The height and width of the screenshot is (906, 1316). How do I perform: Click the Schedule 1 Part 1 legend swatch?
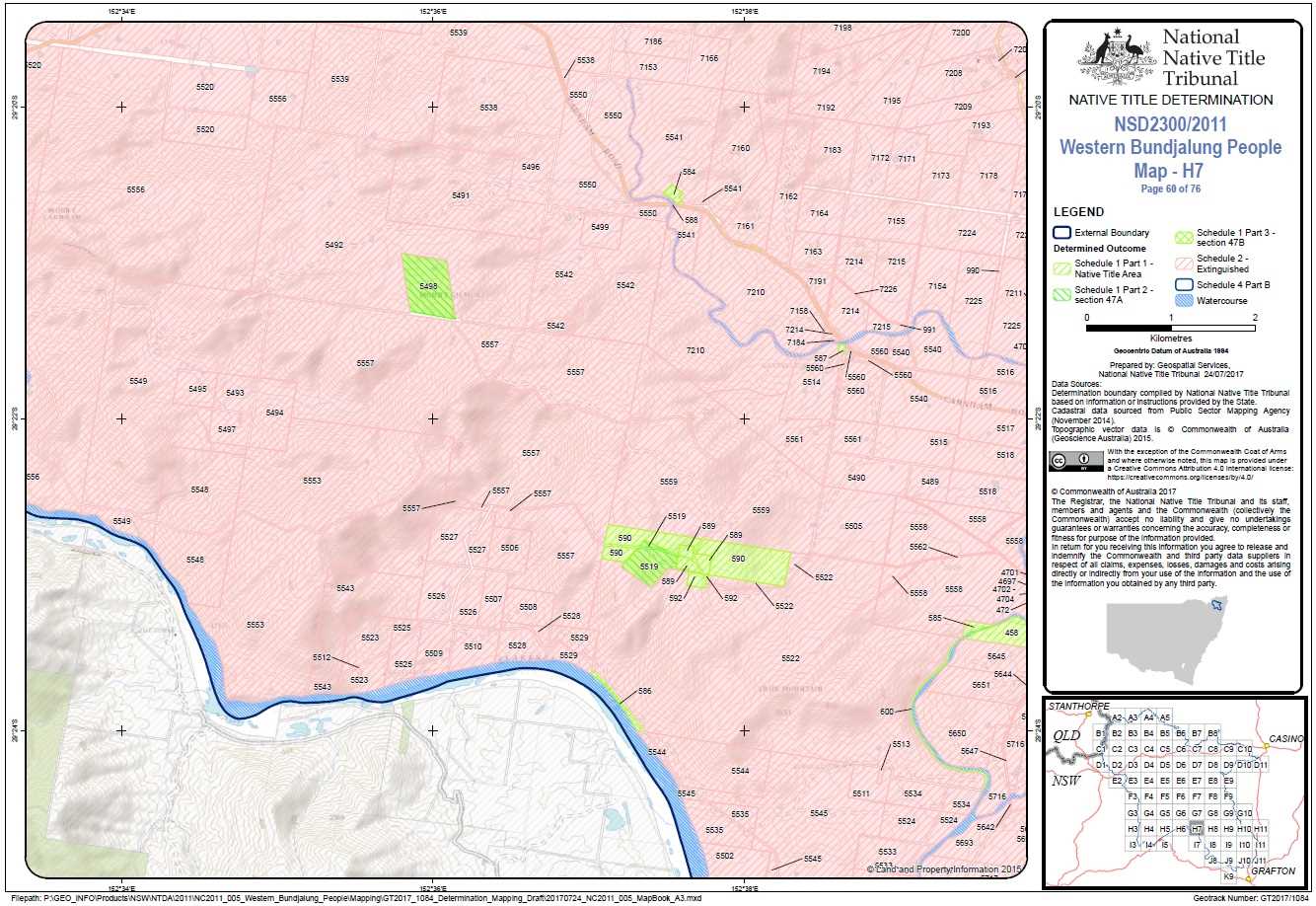click(x=1061, y=268)
